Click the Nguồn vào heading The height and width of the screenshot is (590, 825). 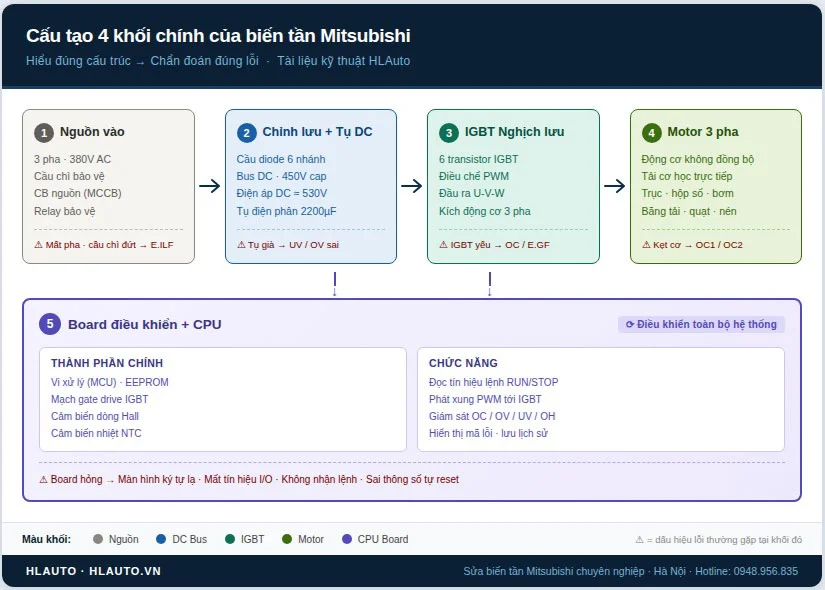pos(92,132)
